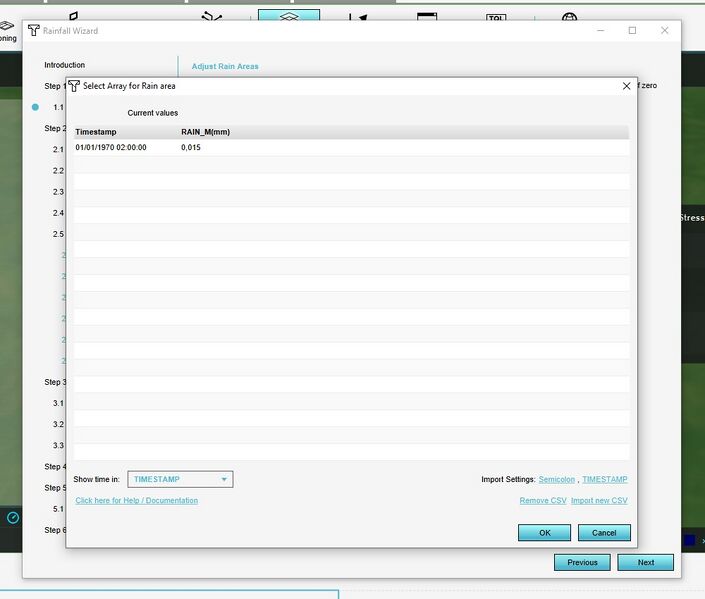Go to the Next wizard step
705x599 pixels.
pyautogui.click(x=645, y=562)
